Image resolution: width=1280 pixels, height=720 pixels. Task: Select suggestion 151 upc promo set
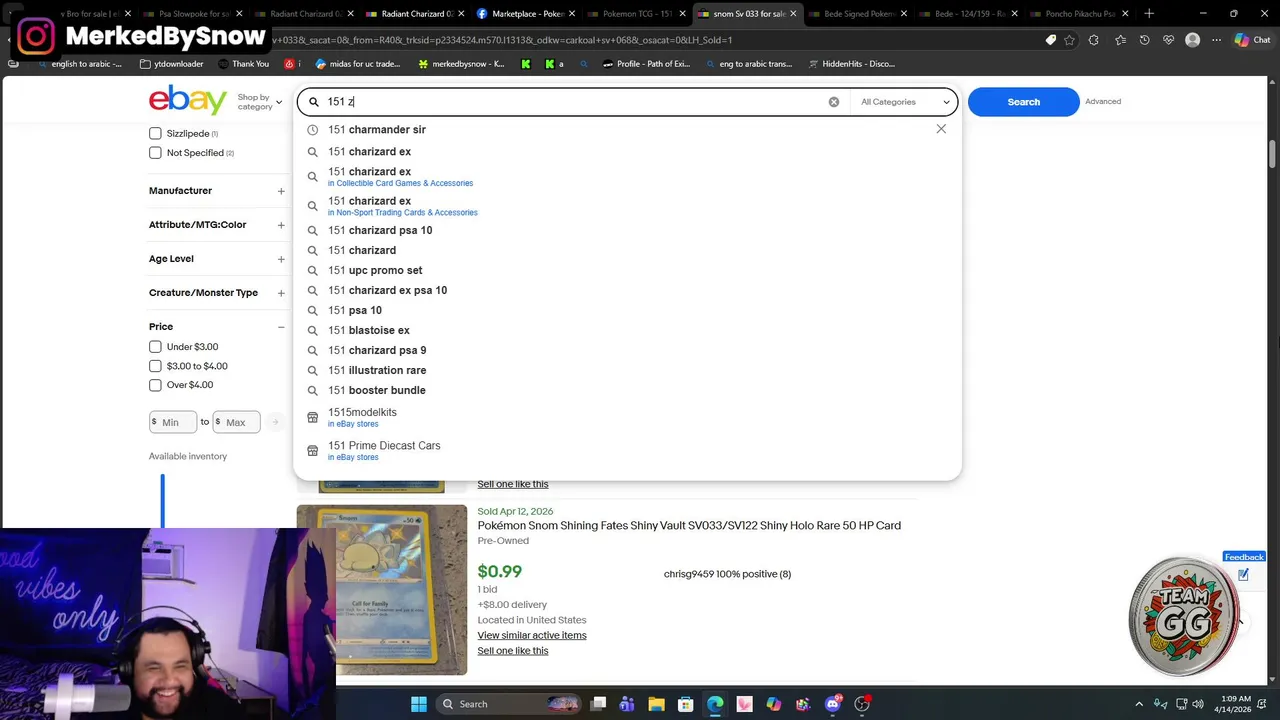[375, 270]
